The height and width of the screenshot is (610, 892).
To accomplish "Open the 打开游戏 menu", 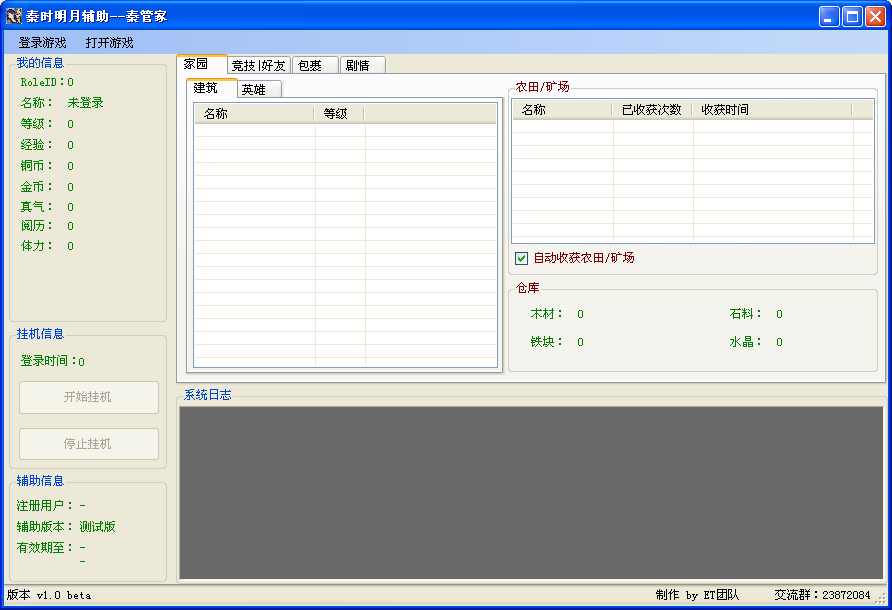I will tap(109, 43).
